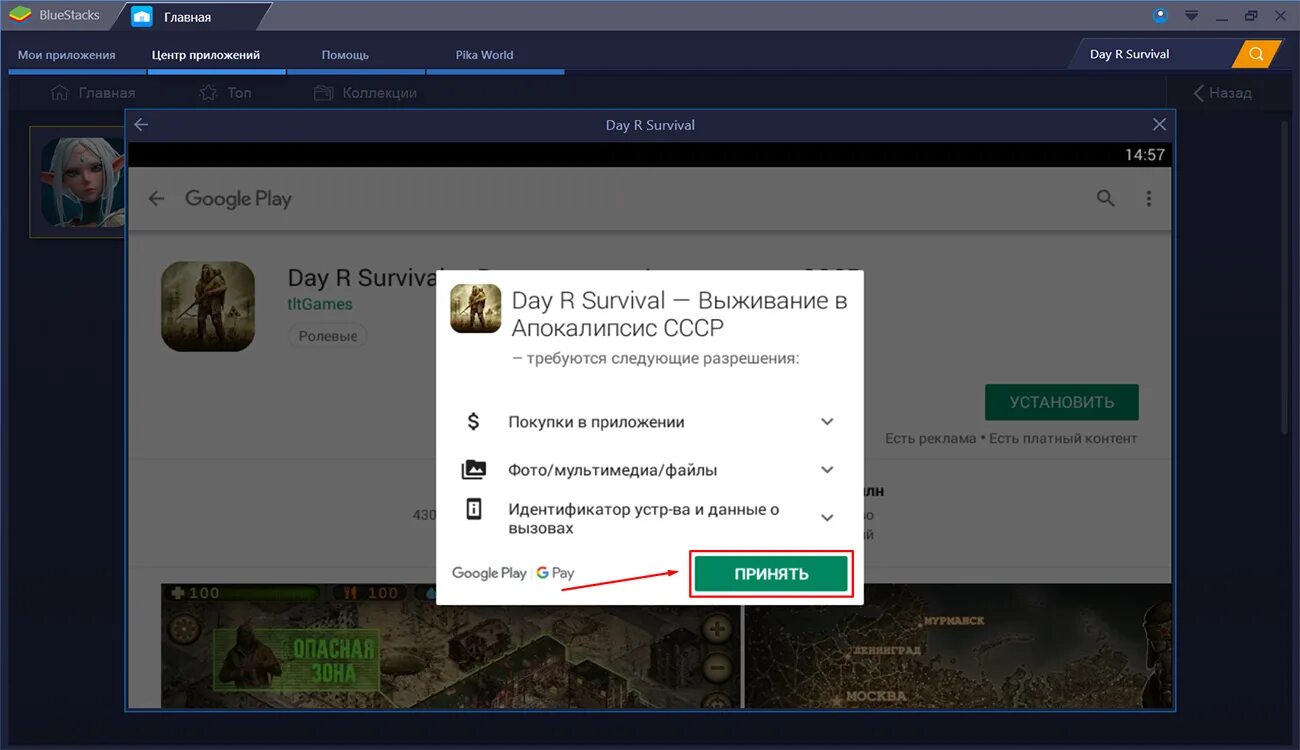
Task: Close the Day R Survival popup window
Action: click(x=1159, y=125)
